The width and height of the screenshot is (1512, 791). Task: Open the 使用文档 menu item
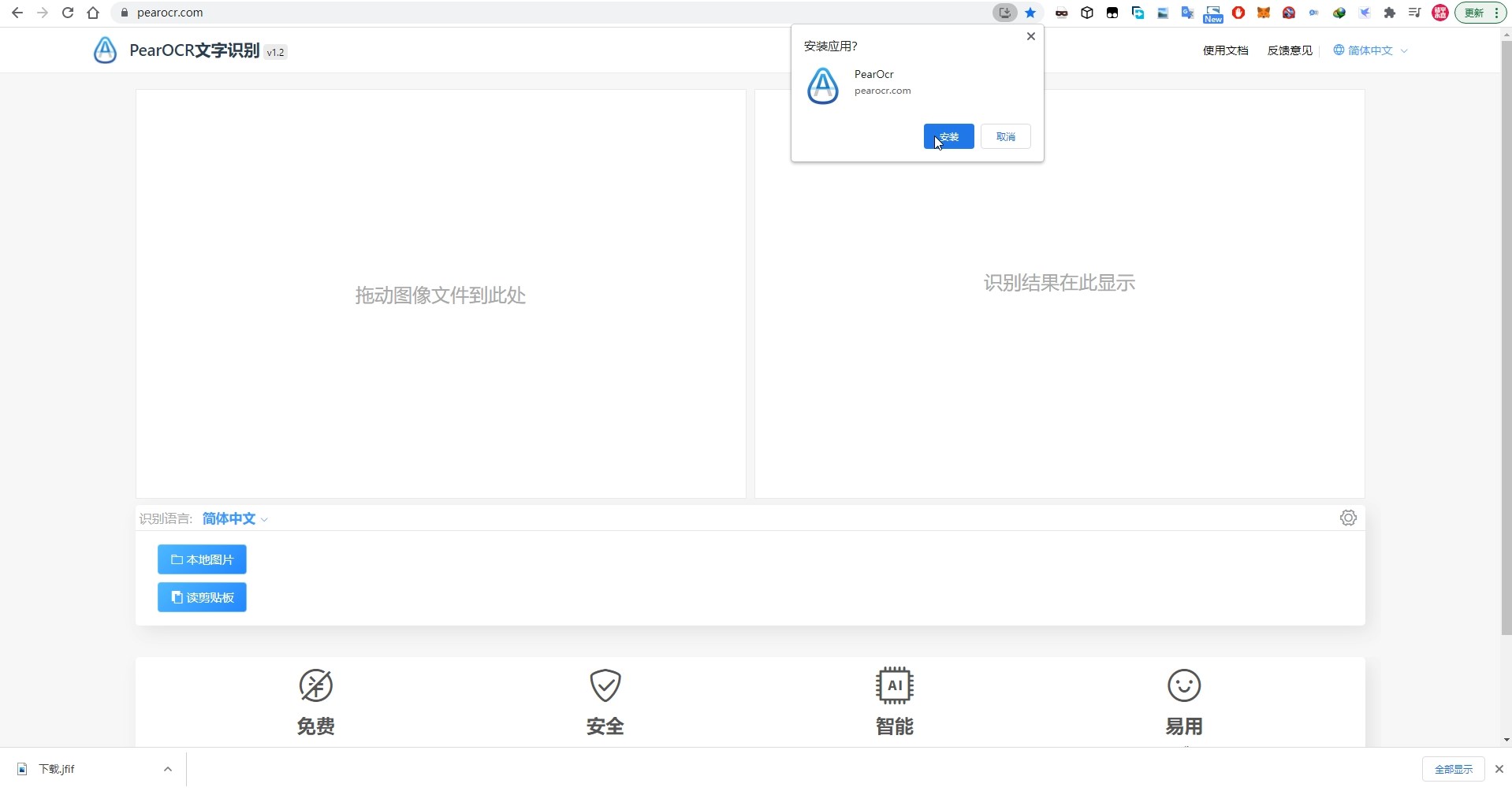pyautogui.click(x=1224, y=50)
